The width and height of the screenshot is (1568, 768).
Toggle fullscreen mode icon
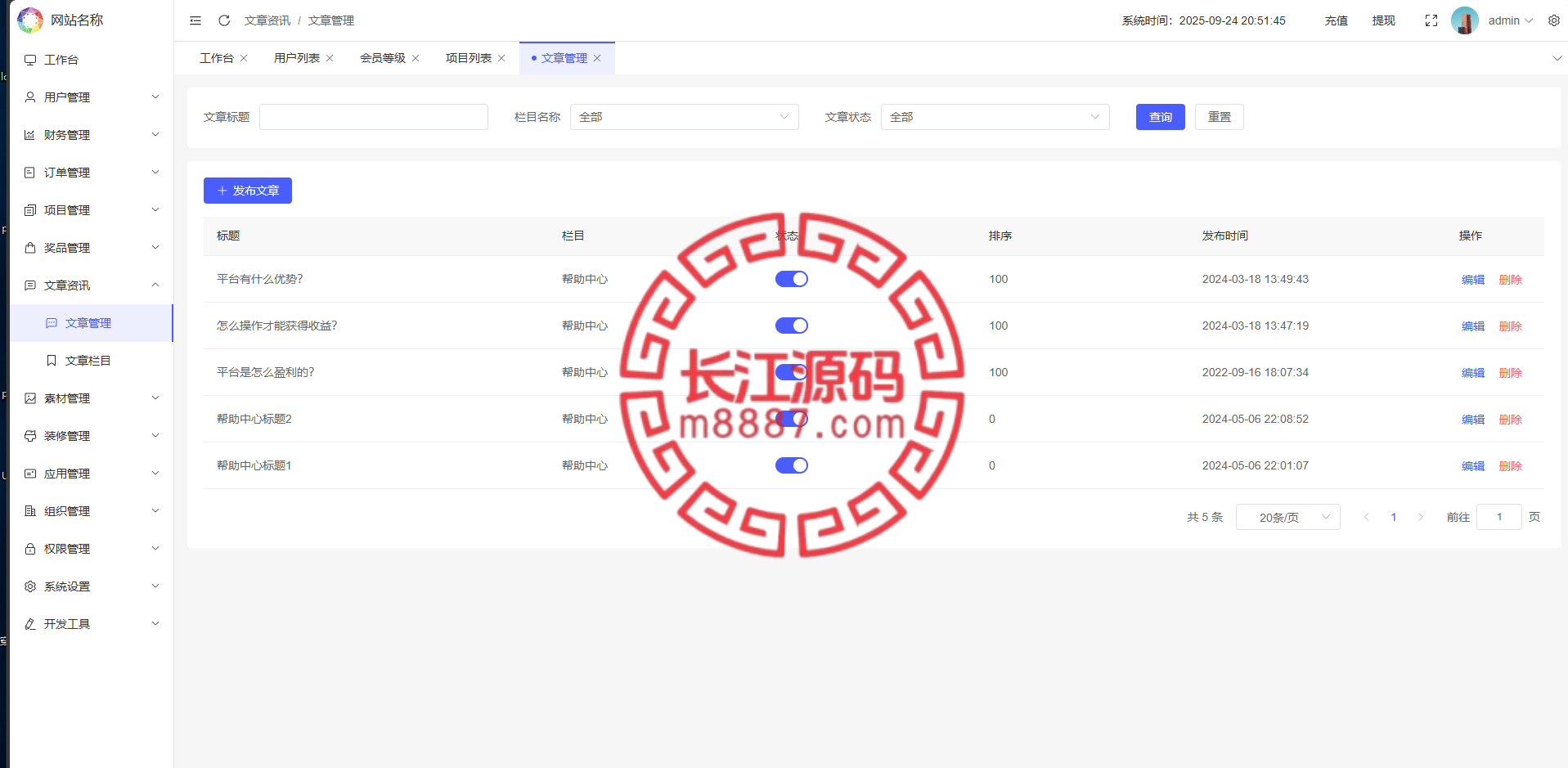1431,20
